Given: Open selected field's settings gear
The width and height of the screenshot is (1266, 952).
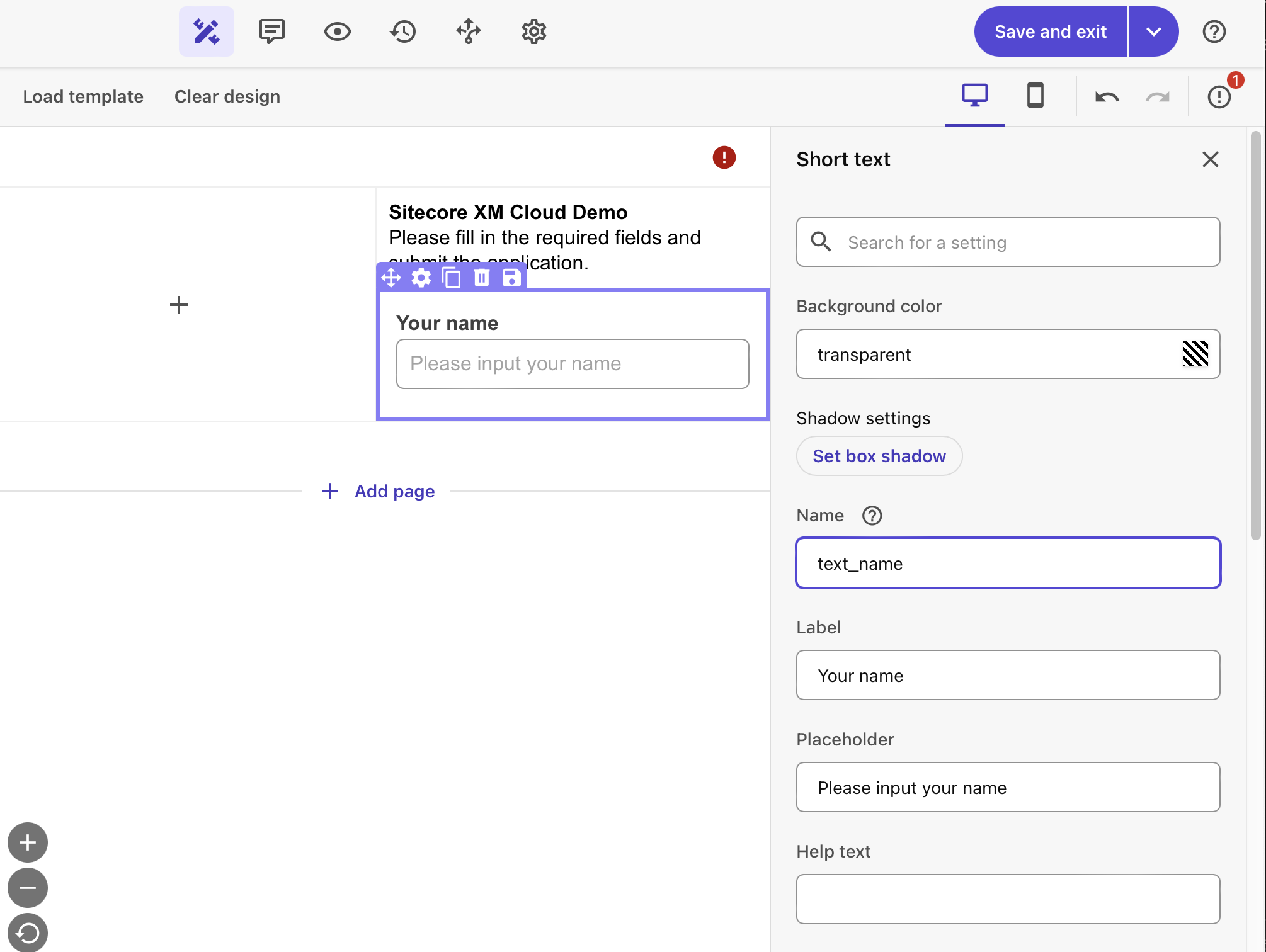Looking at the screenshot, I should tap(421, 278).
